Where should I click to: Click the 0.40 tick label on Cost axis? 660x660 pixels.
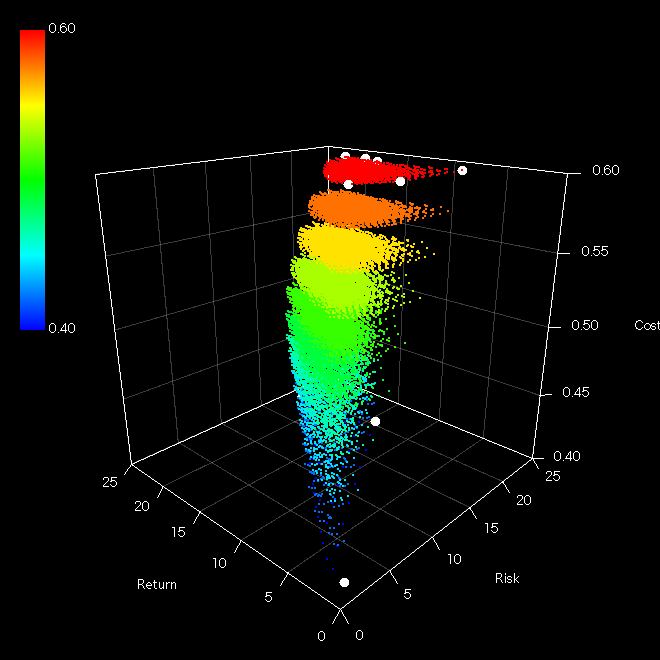click(567, 456)
